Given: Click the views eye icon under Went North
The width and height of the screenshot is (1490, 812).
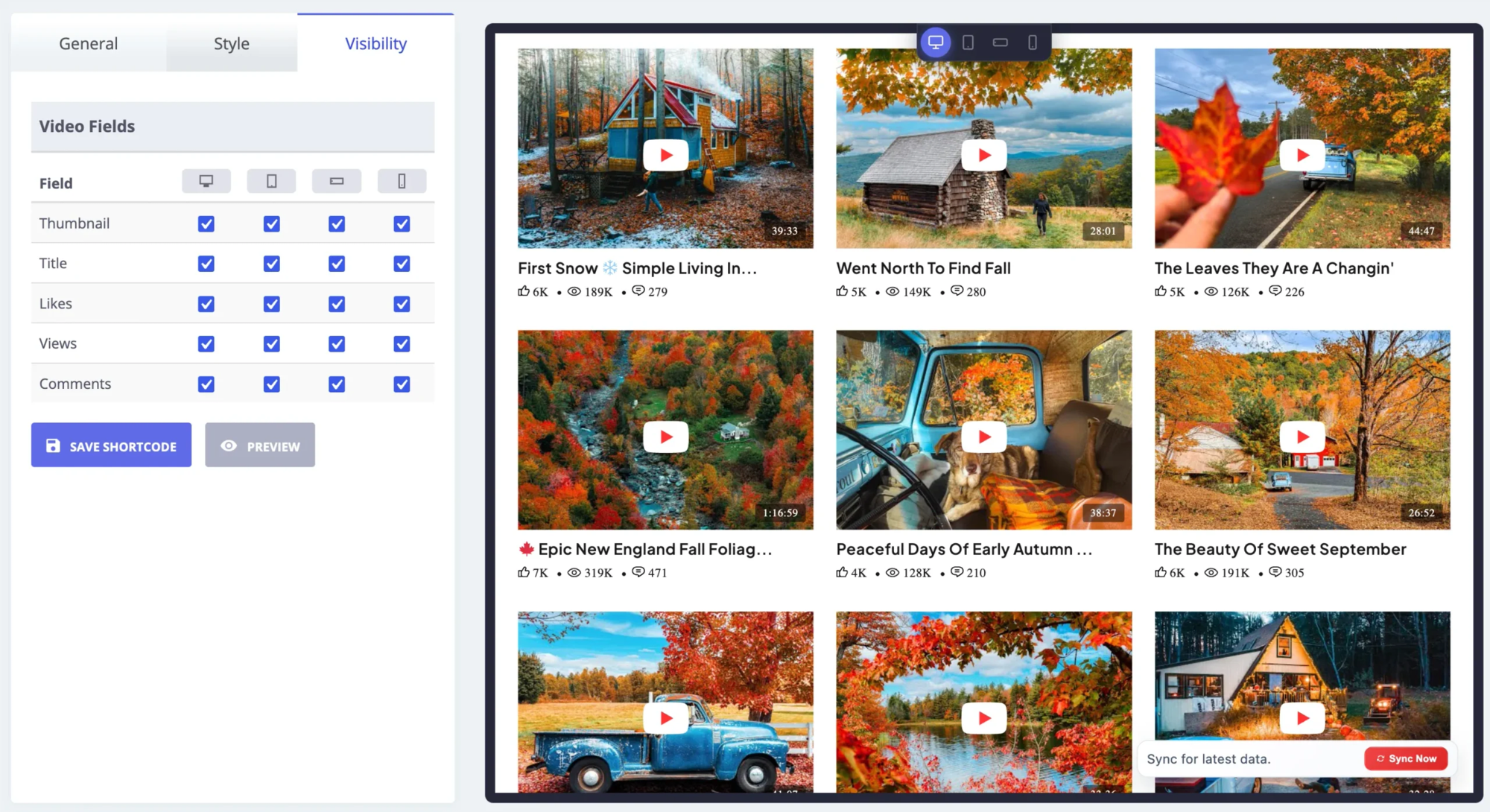Looking at the screenshot, I should 893,291.
